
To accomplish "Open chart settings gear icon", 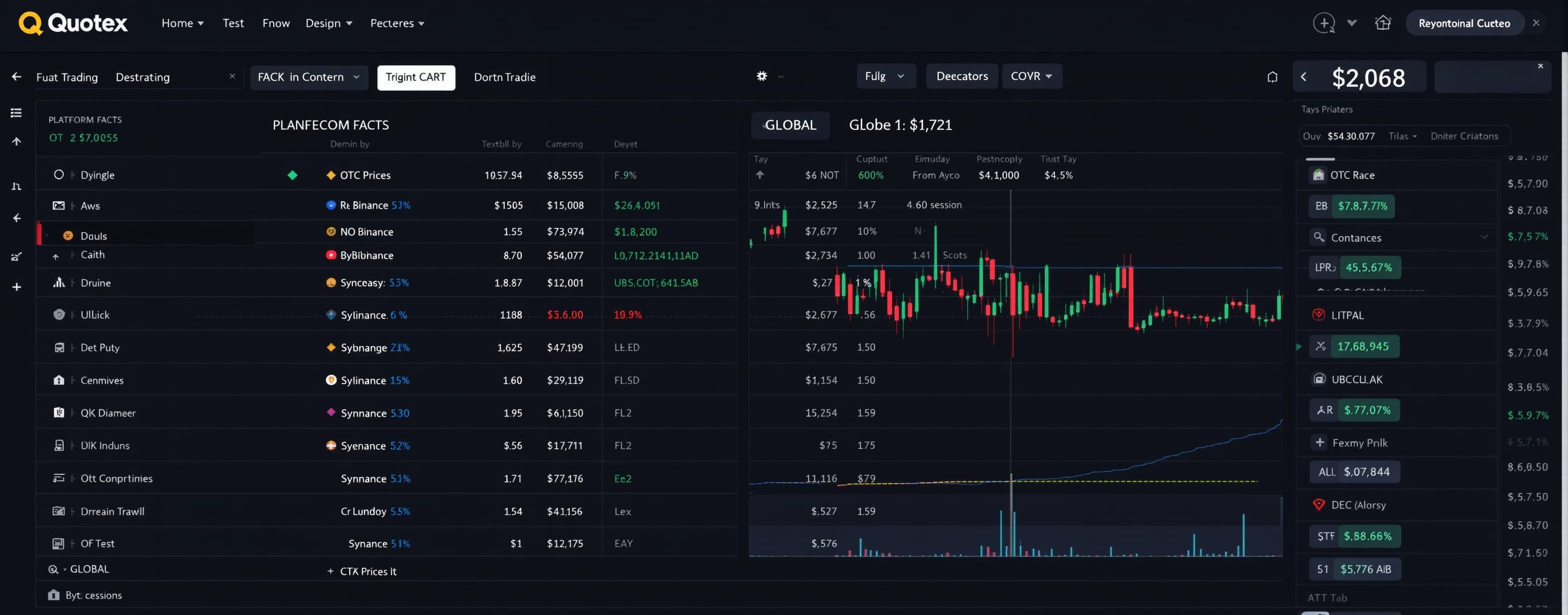I will coord(761,76).
